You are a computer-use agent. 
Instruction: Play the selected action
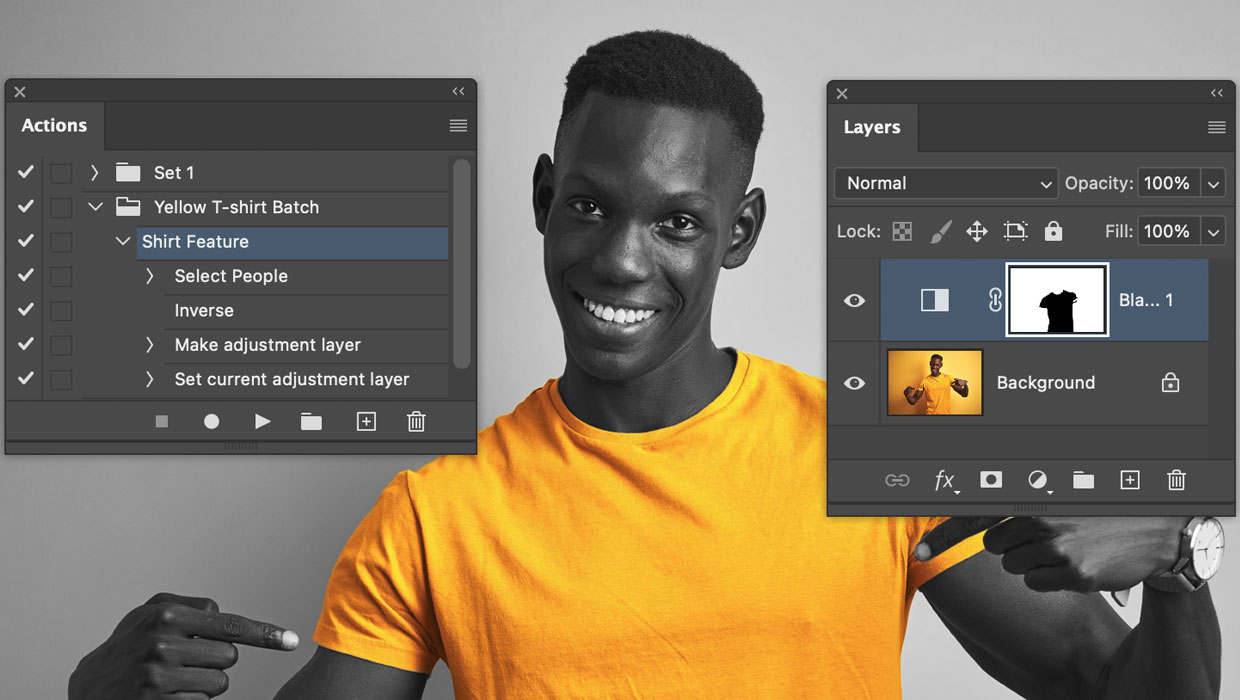pyautogui.click(x=262, y=422)
